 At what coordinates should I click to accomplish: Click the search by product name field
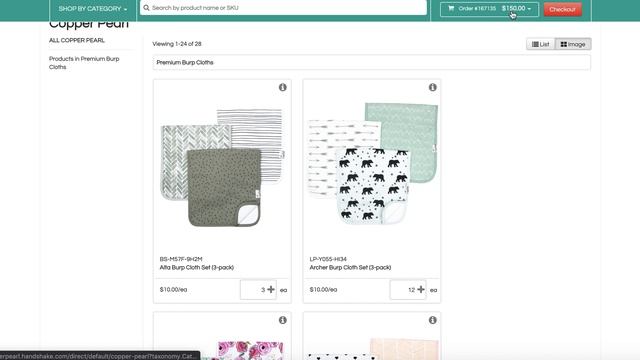tap(283, 7)
